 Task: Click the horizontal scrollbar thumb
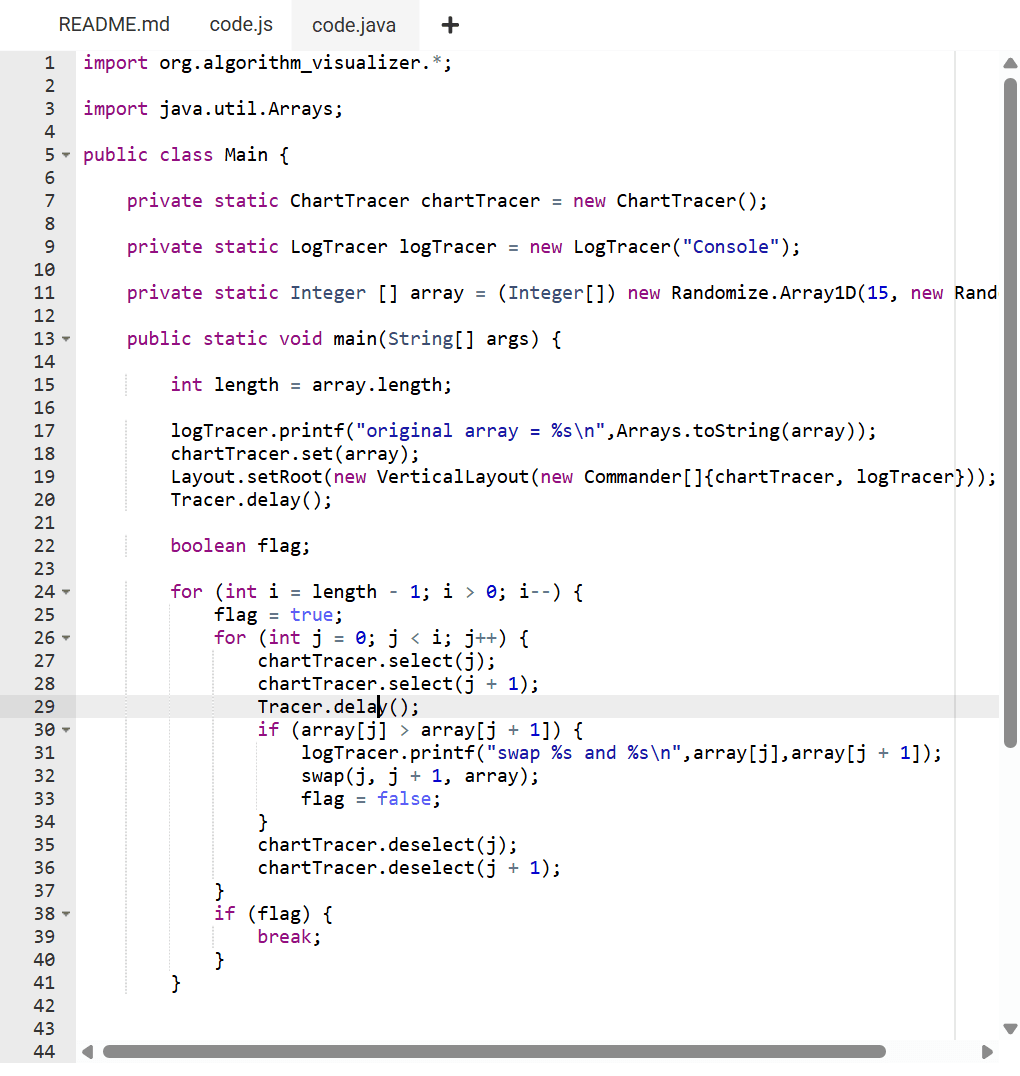coord(494,1052)
